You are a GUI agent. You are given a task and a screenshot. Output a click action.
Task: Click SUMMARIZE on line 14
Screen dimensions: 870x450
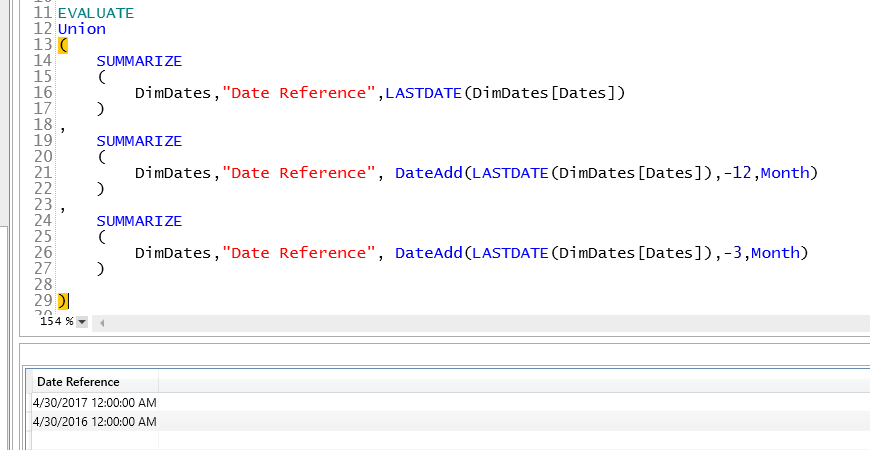click(139, 61)
